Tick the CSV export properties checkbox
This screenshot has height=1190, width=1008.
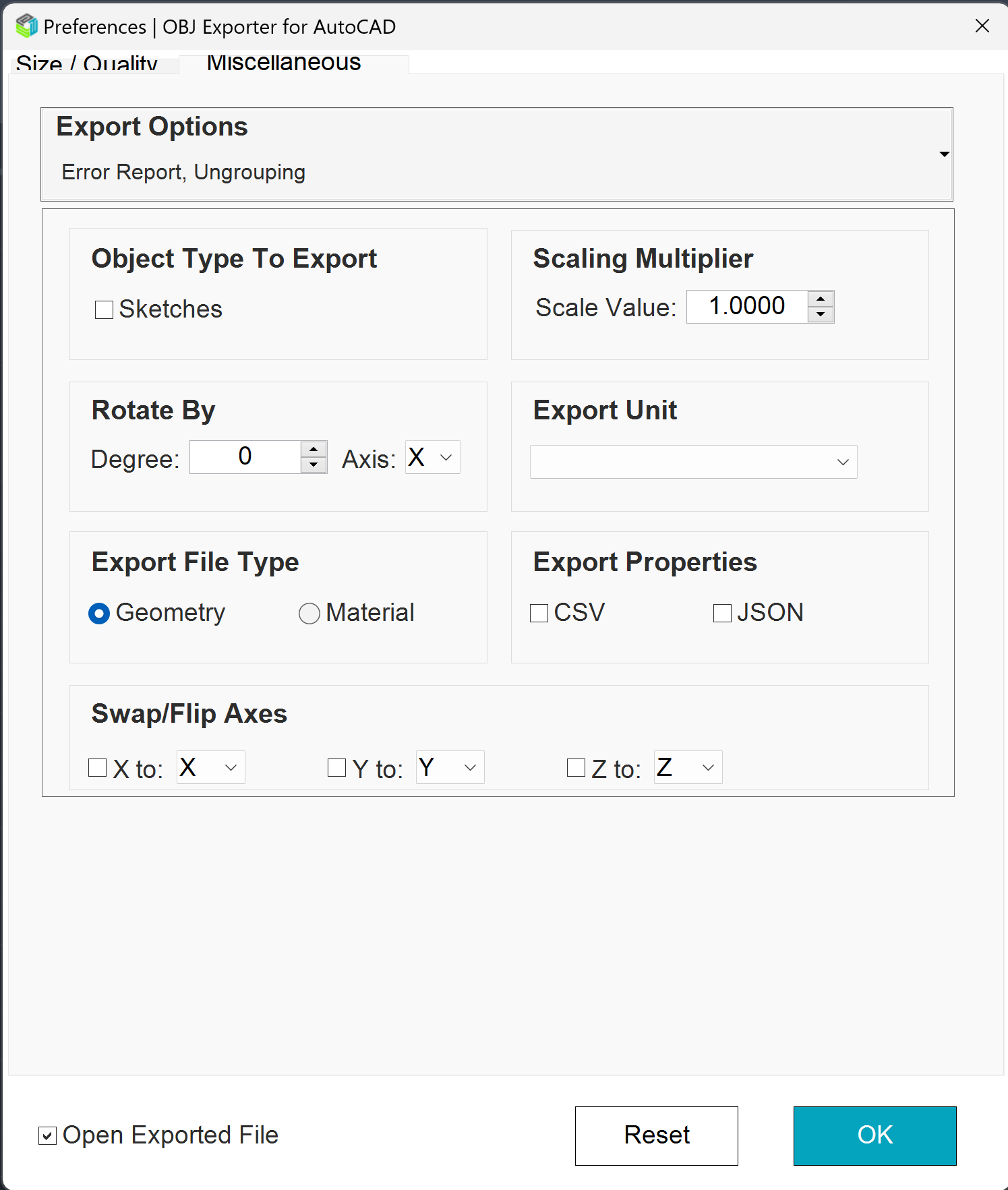coord(539,613)
